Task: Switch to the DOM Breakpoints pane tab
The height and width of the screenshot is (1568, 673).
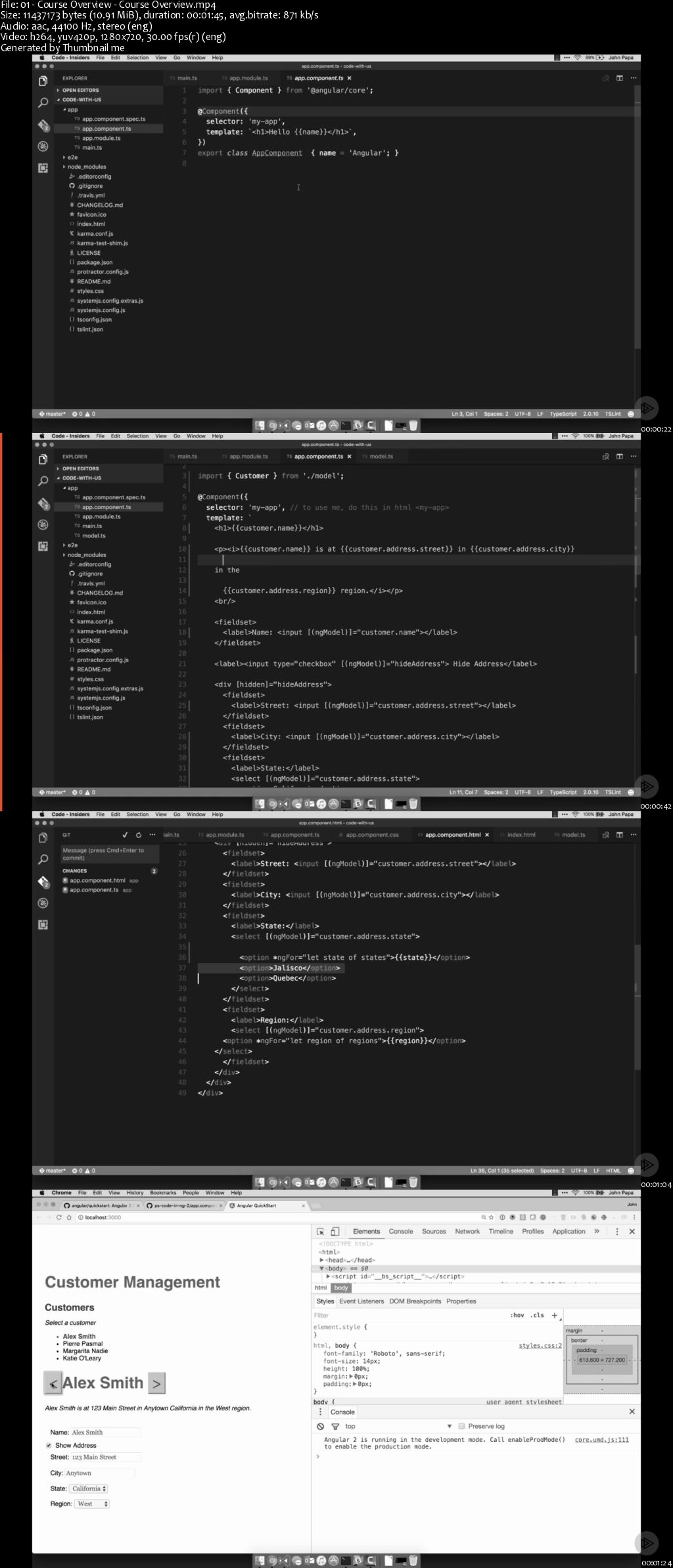Action: [415, 1301]
